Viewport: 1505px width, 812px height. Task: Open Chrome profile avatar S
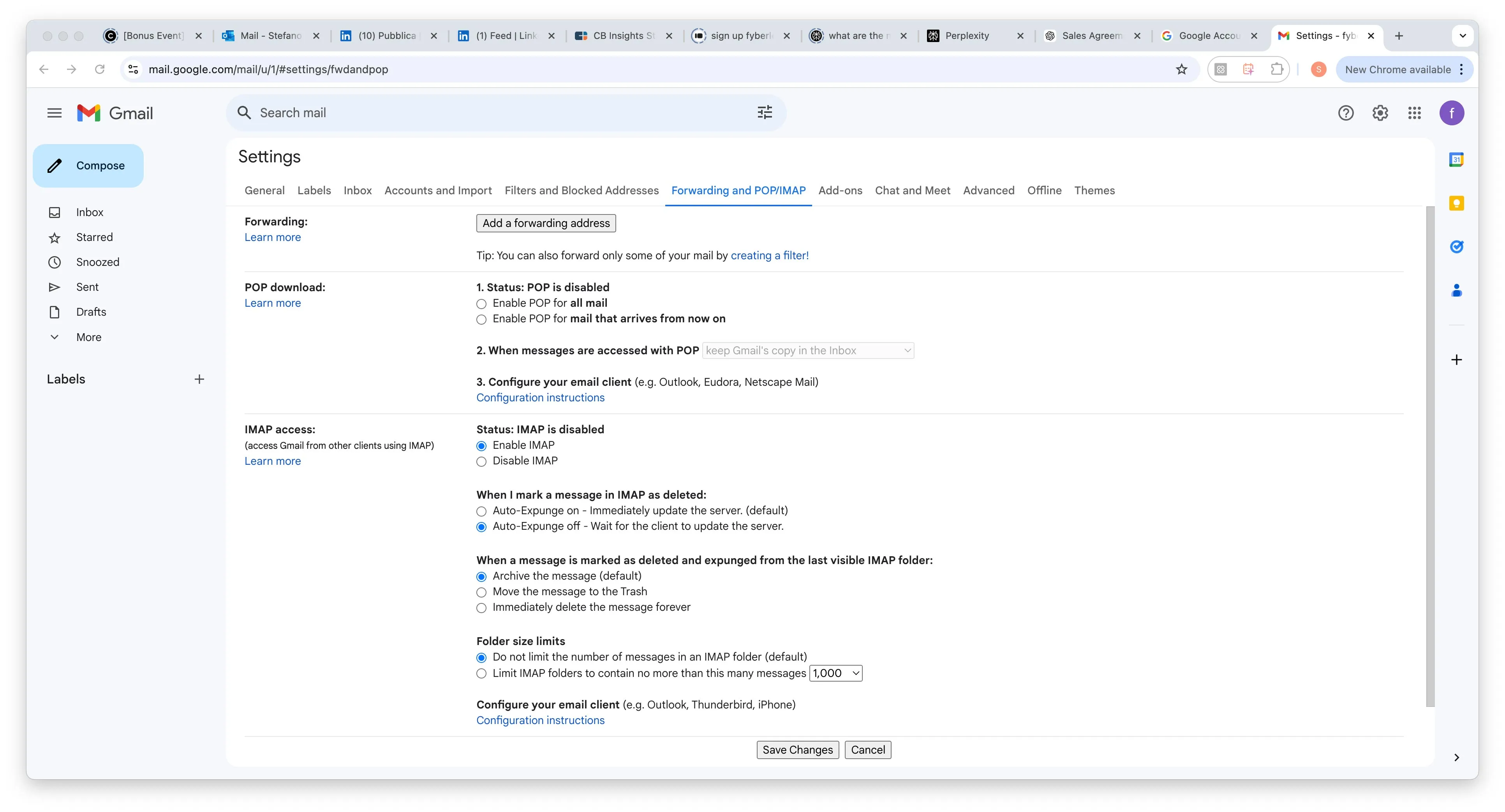1318,69
